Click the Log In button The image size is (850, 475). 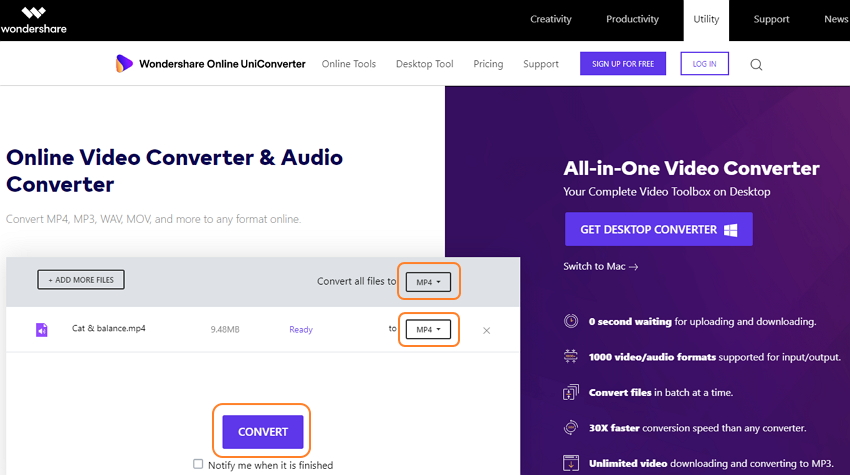point(704,63)
